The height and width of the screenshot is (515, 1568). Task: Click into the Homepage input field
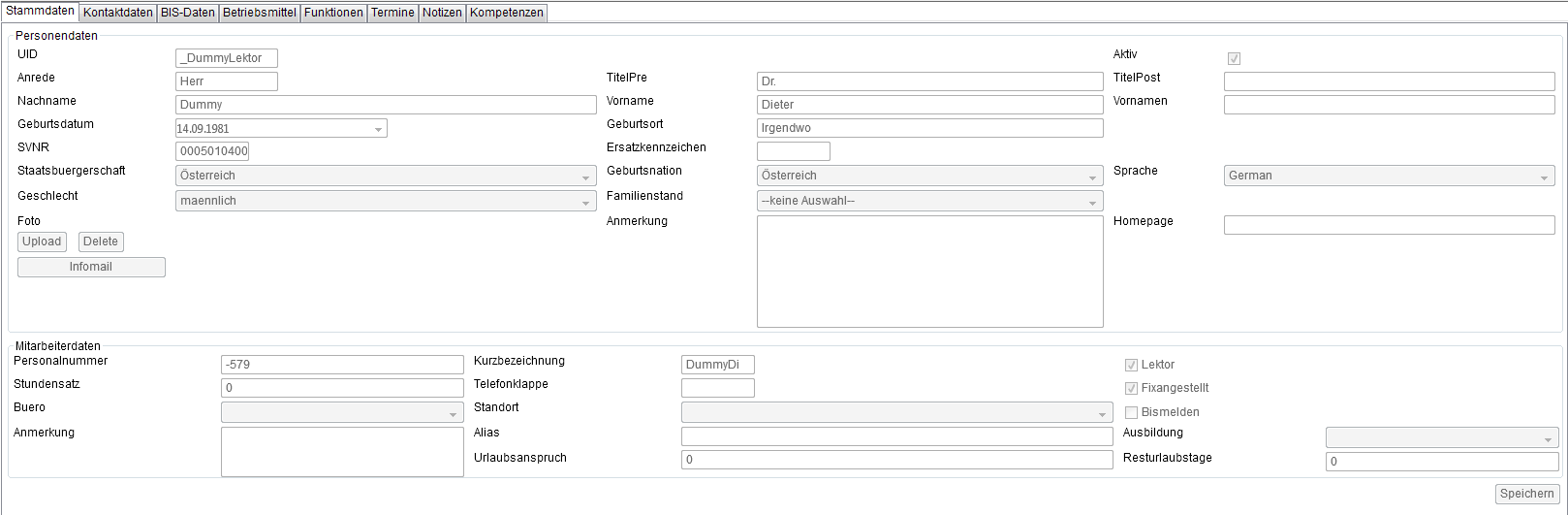click(x=1389, y=225)
